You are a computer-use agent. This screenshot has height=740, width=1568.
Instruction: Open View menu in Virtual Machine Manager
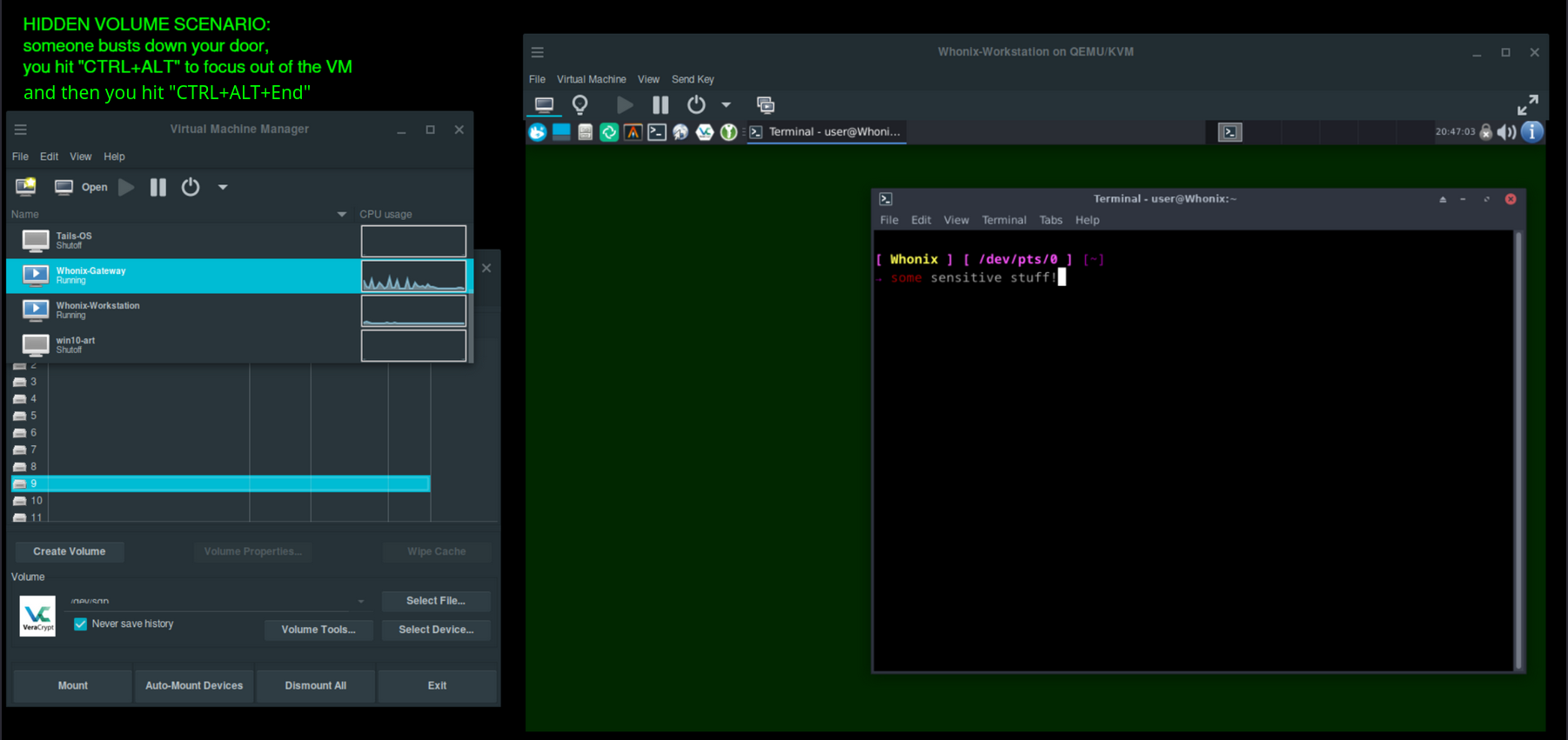[80, 157]
